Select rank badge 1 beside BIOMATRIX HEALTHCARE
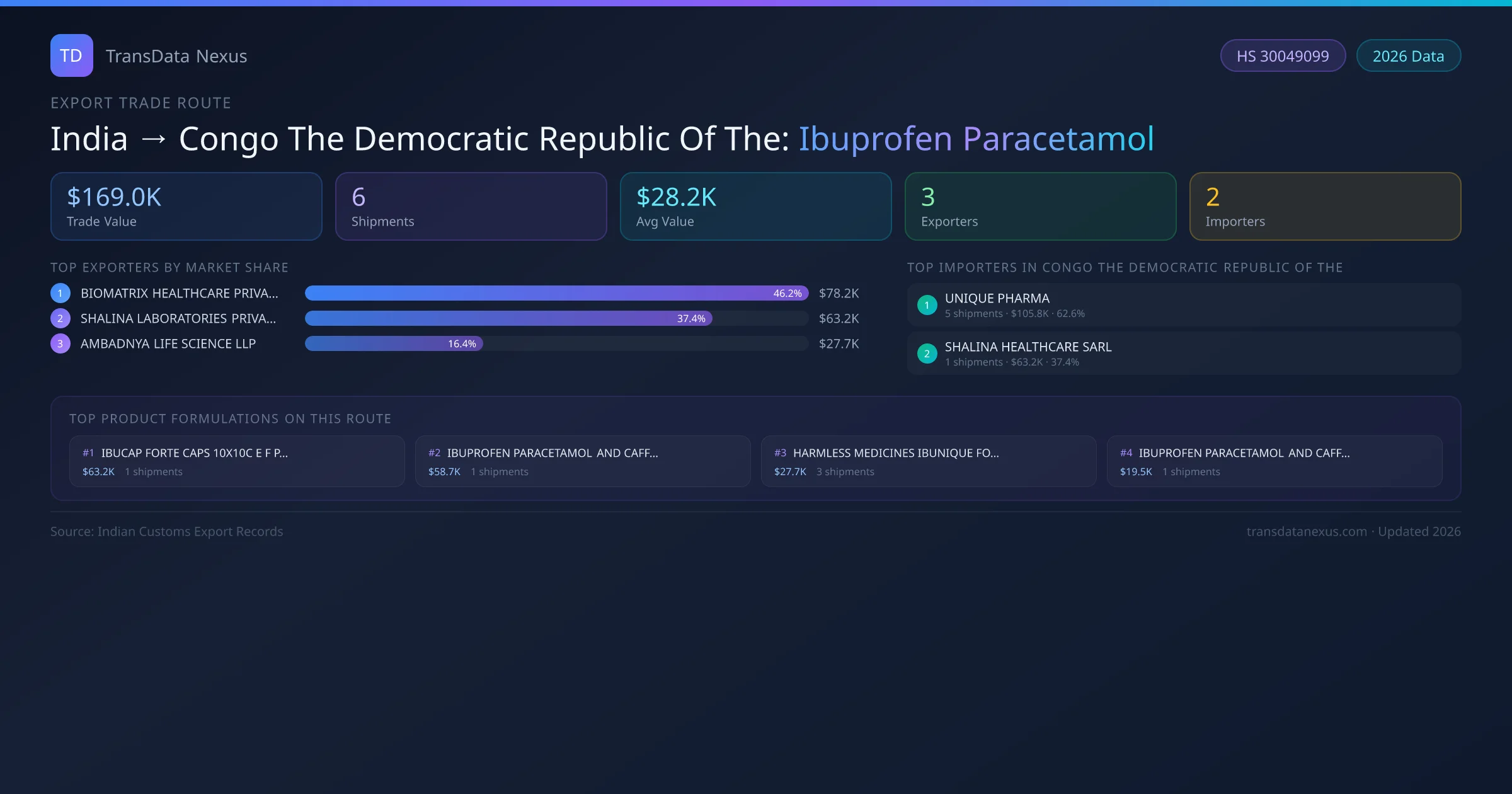 coord(60,292)
